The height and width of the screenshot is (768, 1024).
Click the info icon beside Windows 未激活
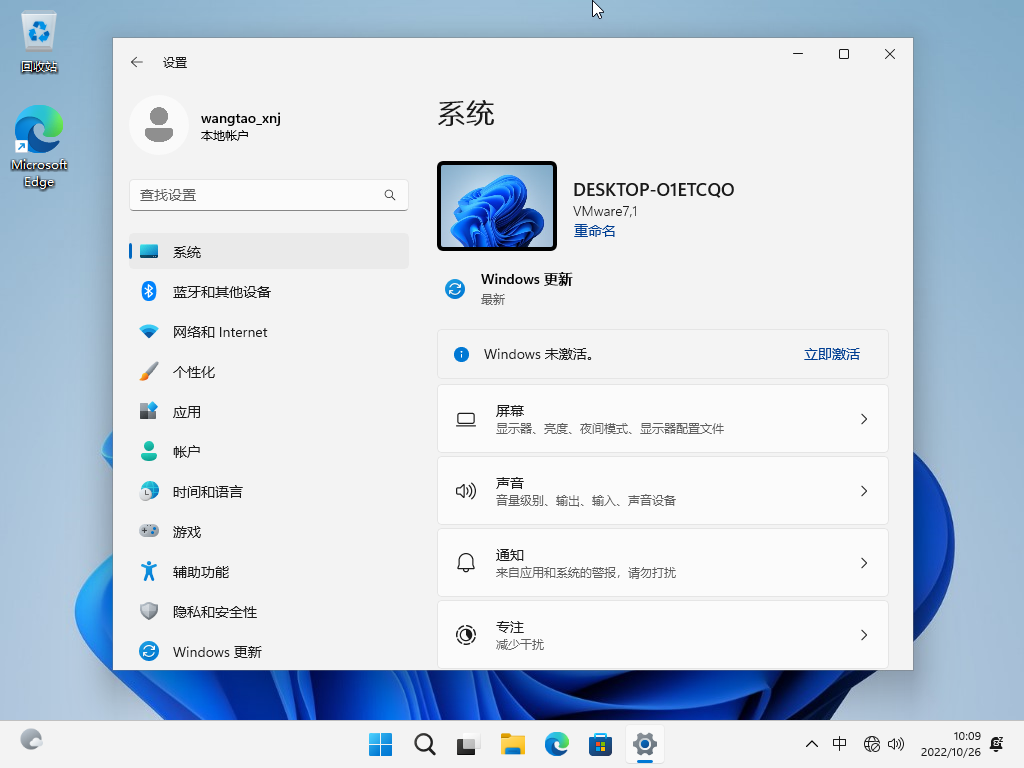pos(461,354)
